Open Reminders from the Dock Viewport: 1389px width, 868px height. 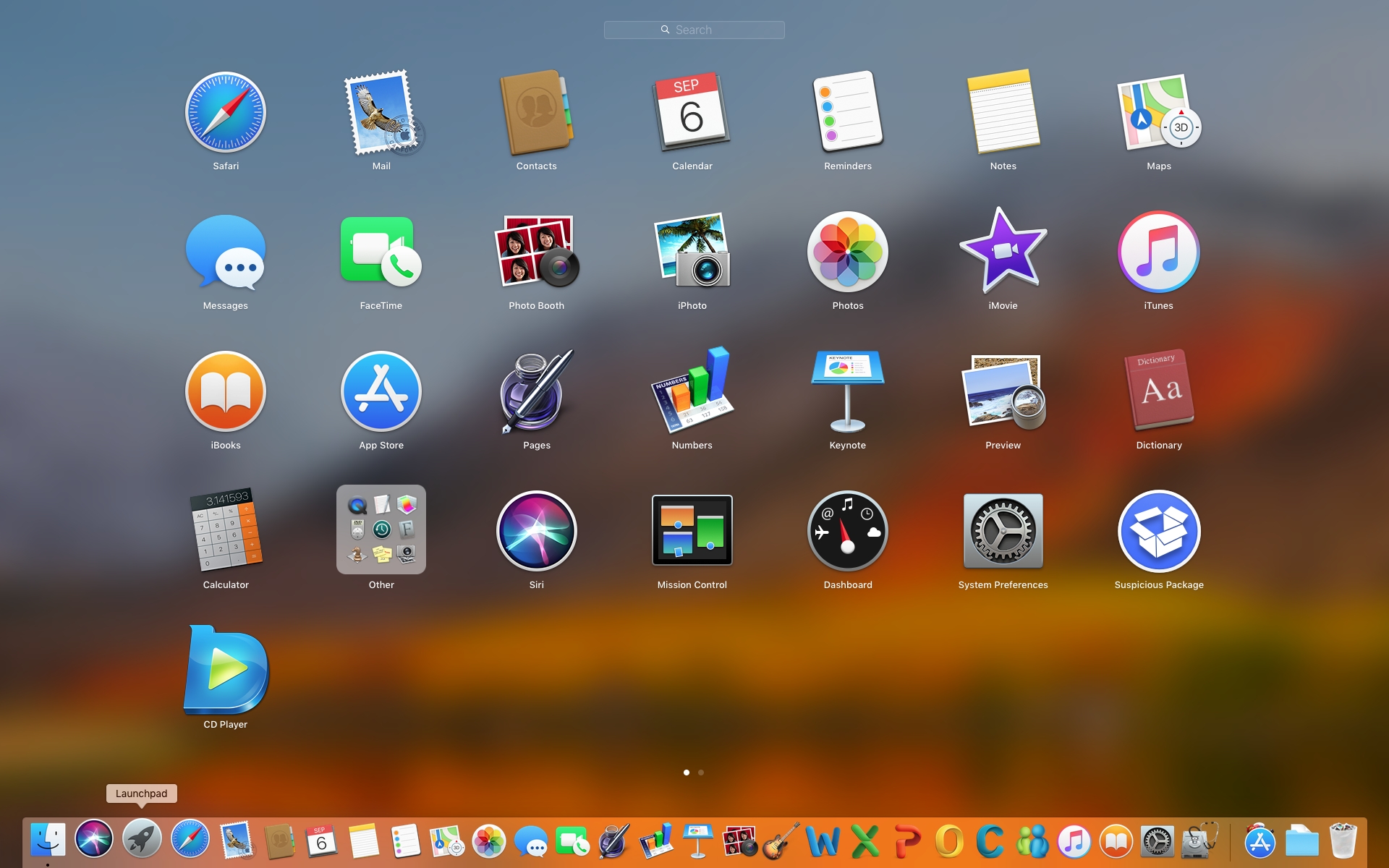tap(405, 841)
